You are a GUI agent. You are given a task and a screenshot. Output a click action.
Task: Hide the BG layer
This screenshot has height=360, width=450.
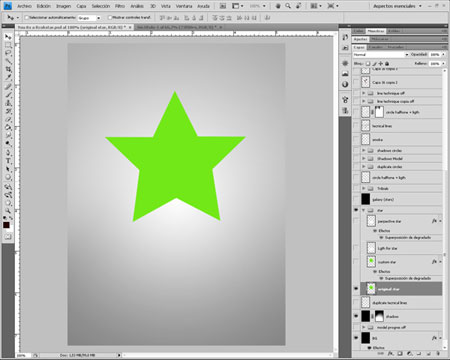pos(356,338)
